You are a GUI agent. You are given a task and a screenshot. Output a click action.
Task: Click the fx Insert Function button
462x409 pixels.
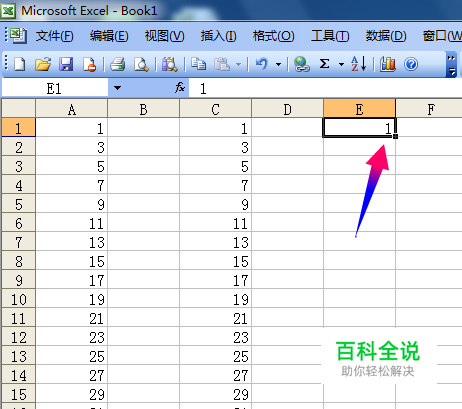180,88
